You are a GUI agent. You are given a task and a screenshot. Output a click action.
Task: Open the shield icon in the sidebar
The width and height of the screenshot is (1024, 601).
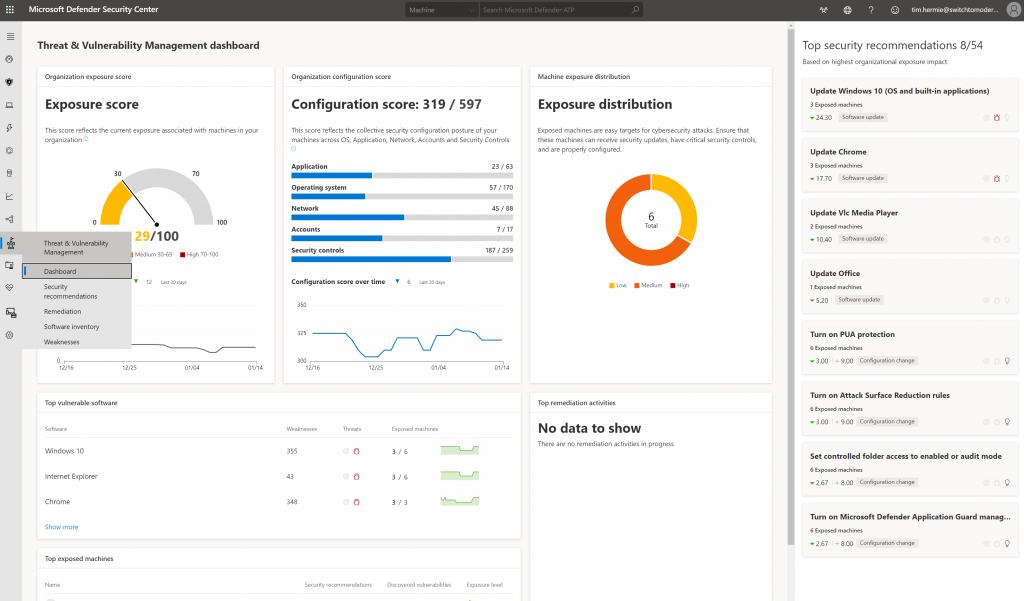(x=10, y=82)
